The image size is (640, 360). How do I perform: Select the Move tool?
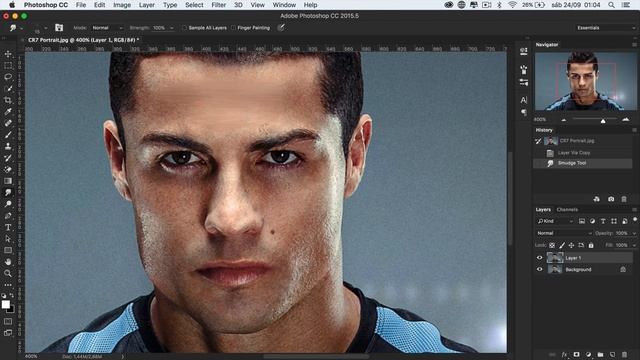8,54
